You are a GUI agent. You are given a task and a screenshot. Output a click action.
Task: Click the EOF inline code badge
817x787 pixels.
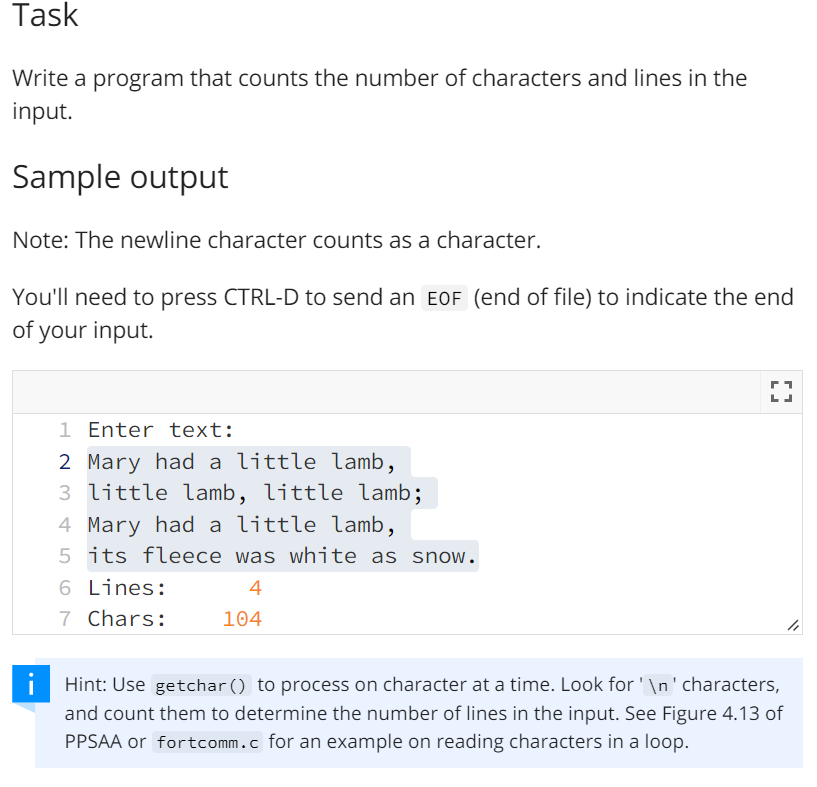(x=444, y=297)
